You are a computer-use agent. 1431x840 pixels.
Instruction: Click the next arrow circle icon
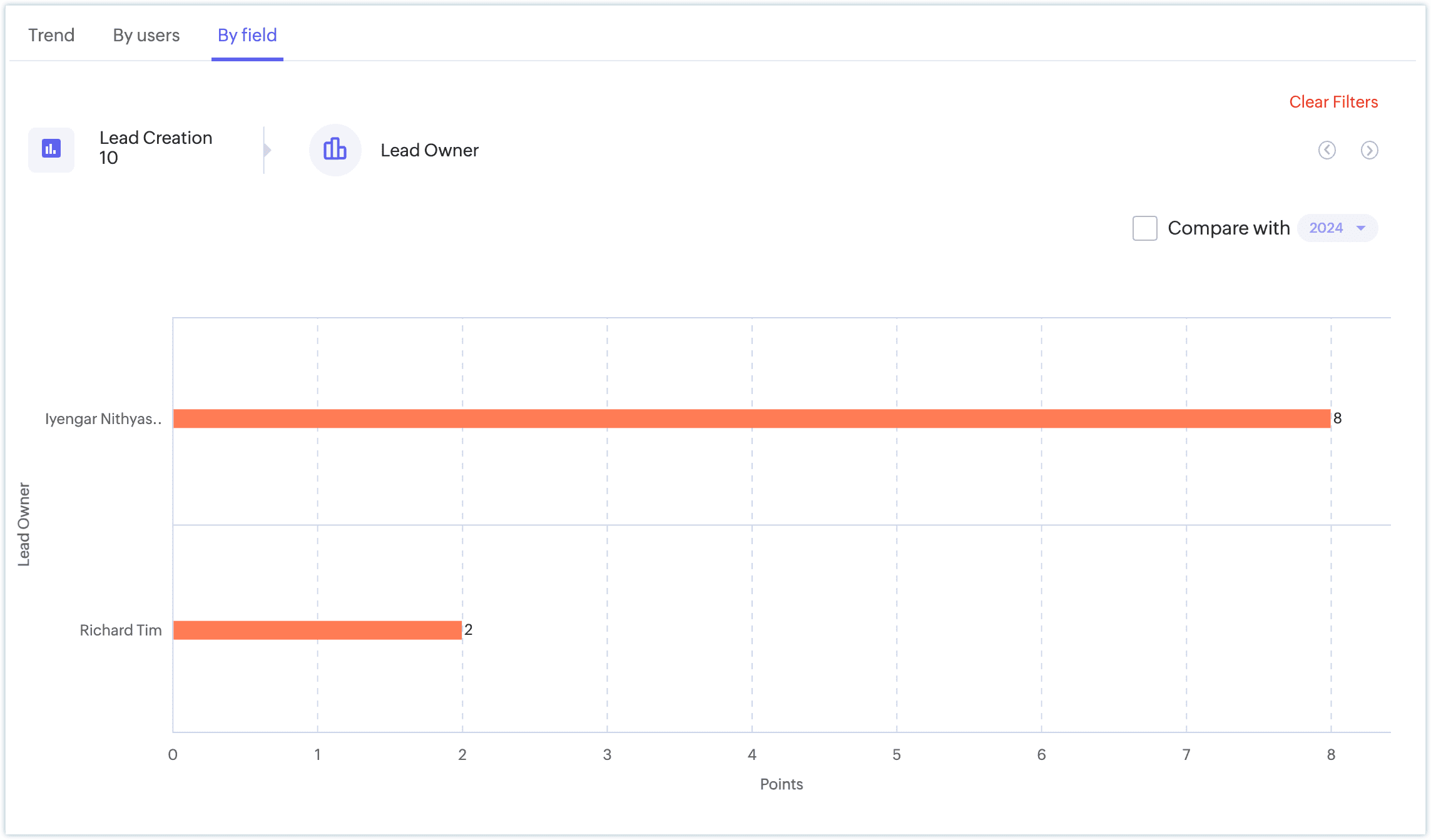click(x=1369, y=150)
